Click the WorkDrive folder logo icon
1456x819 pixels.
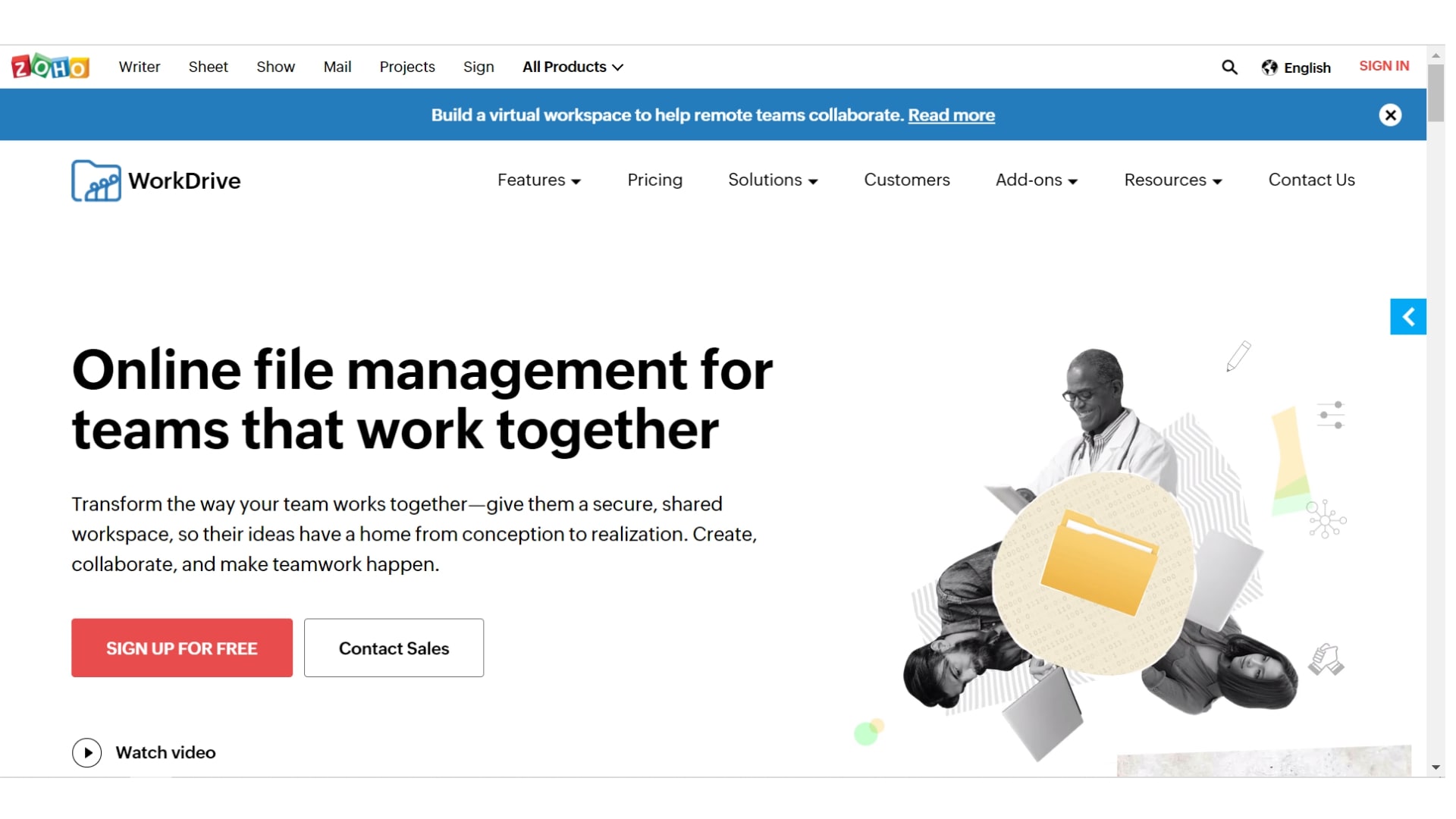point(96,180)
